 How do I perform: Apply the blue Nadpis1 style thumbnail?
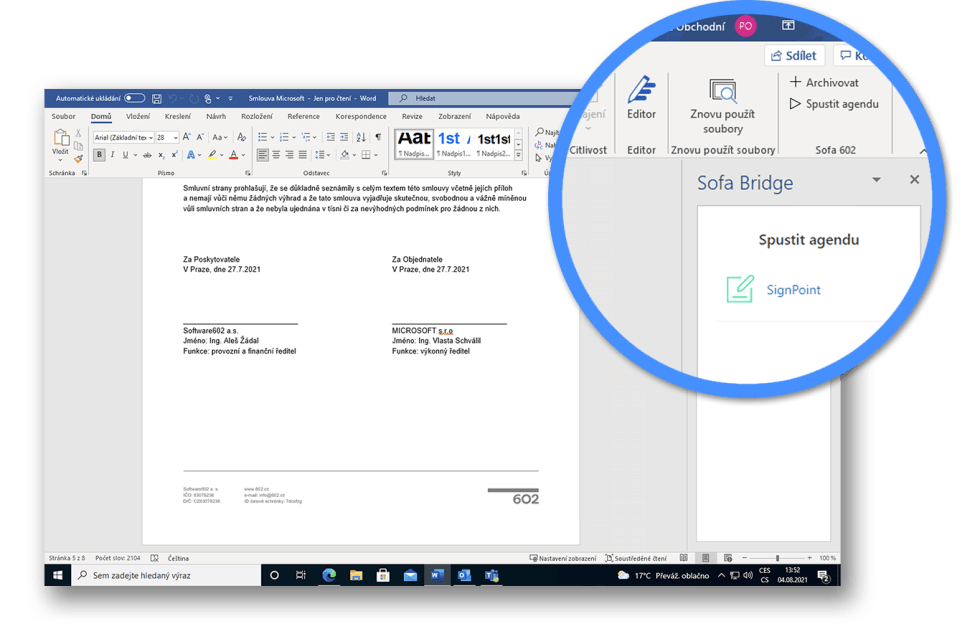(453, 144)
